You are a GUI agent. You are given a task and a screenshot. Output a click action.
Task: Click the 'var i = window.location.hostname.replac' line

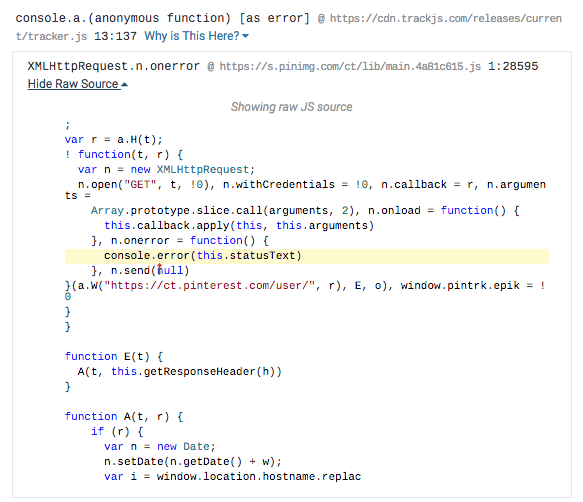click(233, 477)
